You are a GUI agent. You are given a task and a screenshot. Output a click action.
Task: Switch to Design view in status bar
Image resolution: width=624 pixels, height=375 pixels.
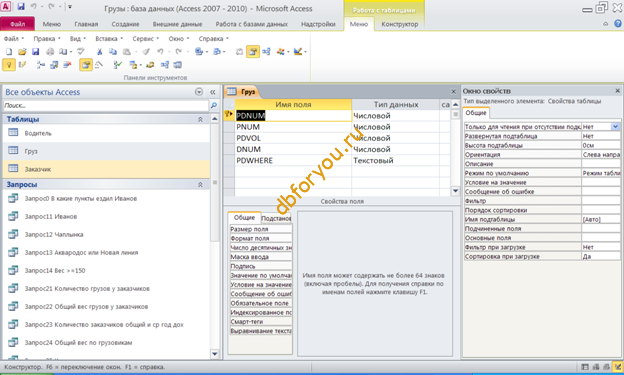tap(617, 367)
